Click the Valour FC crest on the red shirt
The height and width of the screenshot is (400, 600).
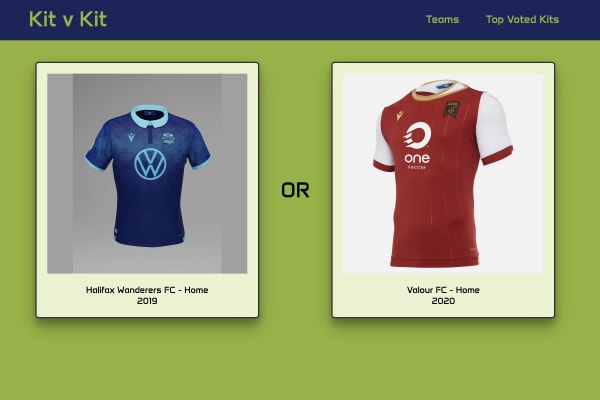pos(452,109)
